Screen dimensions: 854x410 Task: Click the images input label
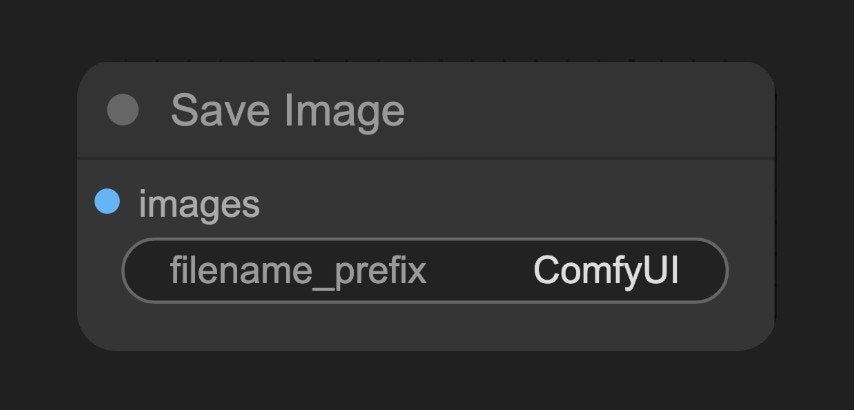pyautogui.click(x=199, y=205)
